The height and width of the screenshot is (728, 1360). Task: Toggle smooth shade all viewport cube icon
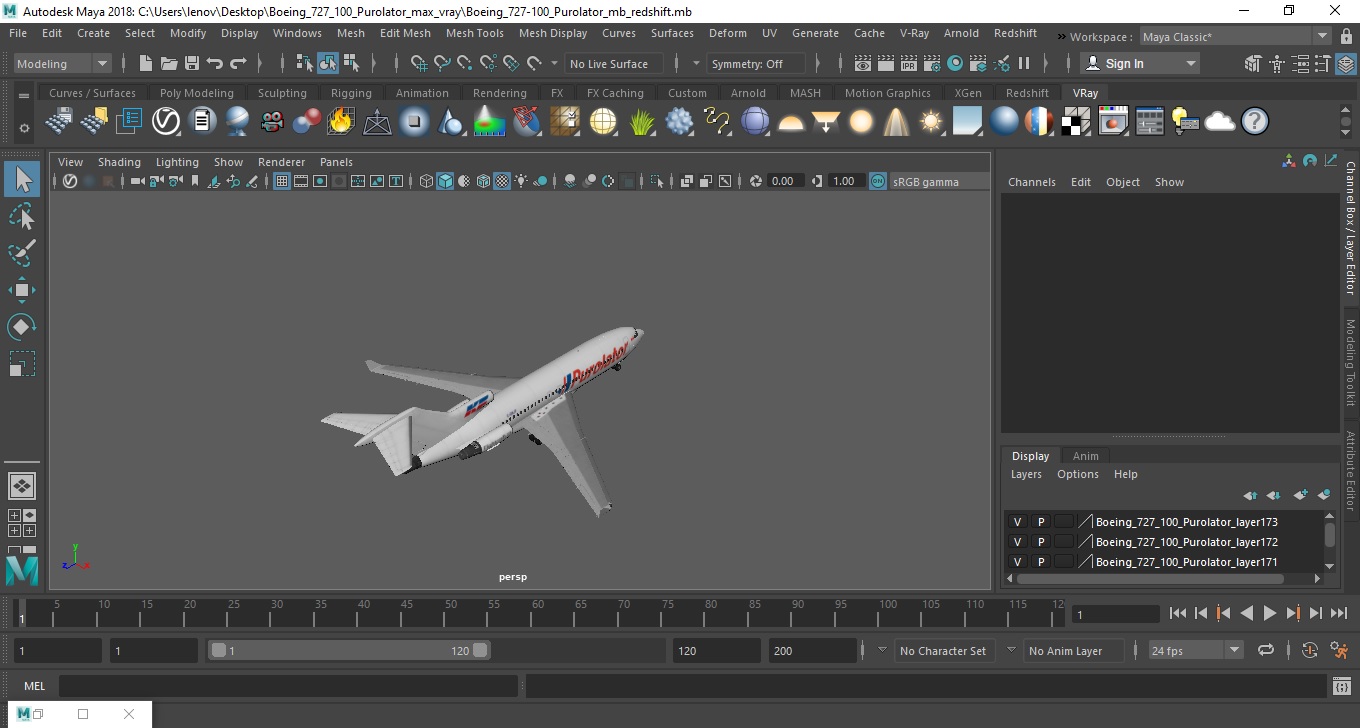(445, 181)
